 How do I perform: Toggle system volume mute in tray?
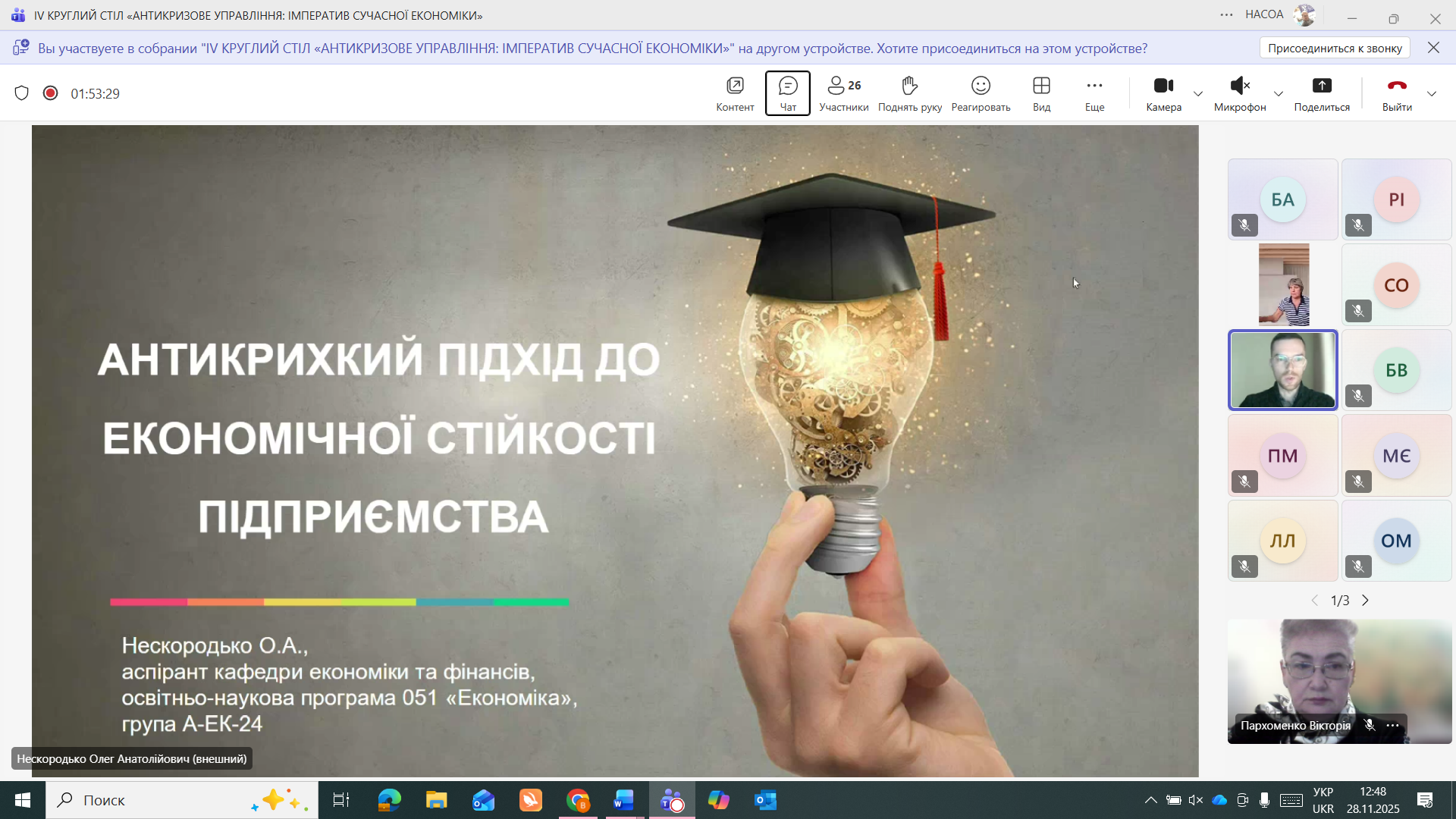(x=1196, y=800)
